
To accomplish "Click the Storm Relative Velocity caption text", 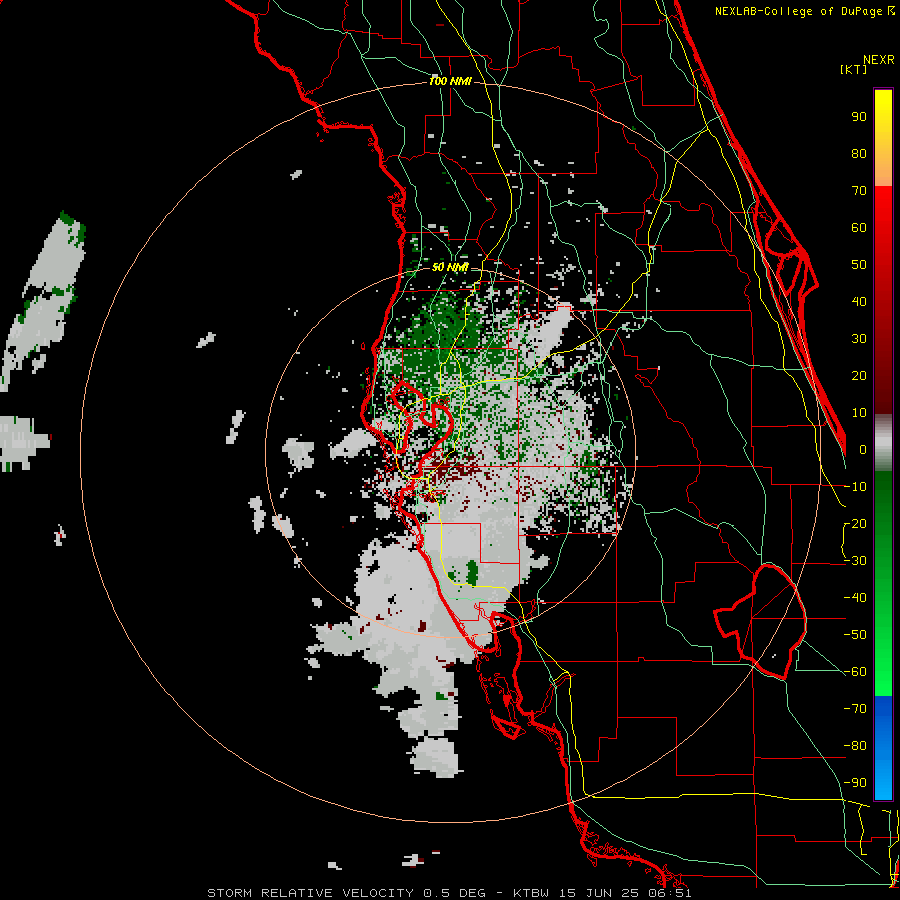I will coord(449,893).
